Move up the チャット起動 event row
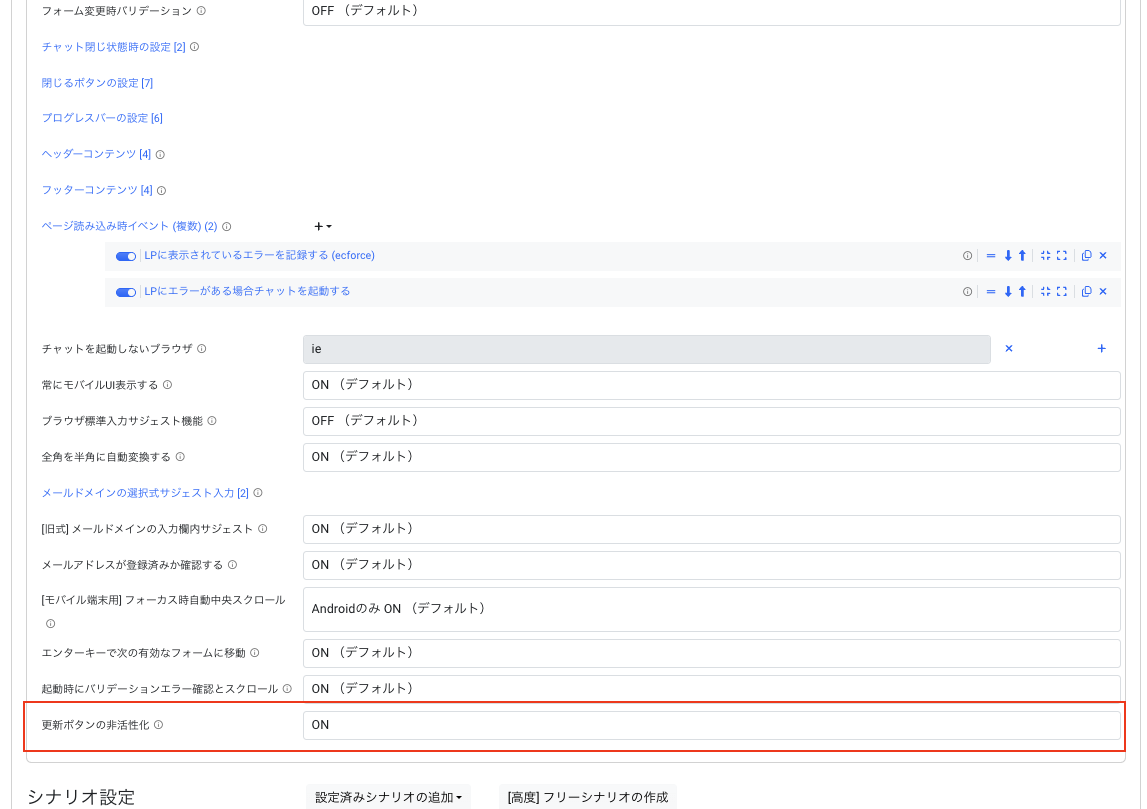The image size is (1147, 809). click(1022, 291)
